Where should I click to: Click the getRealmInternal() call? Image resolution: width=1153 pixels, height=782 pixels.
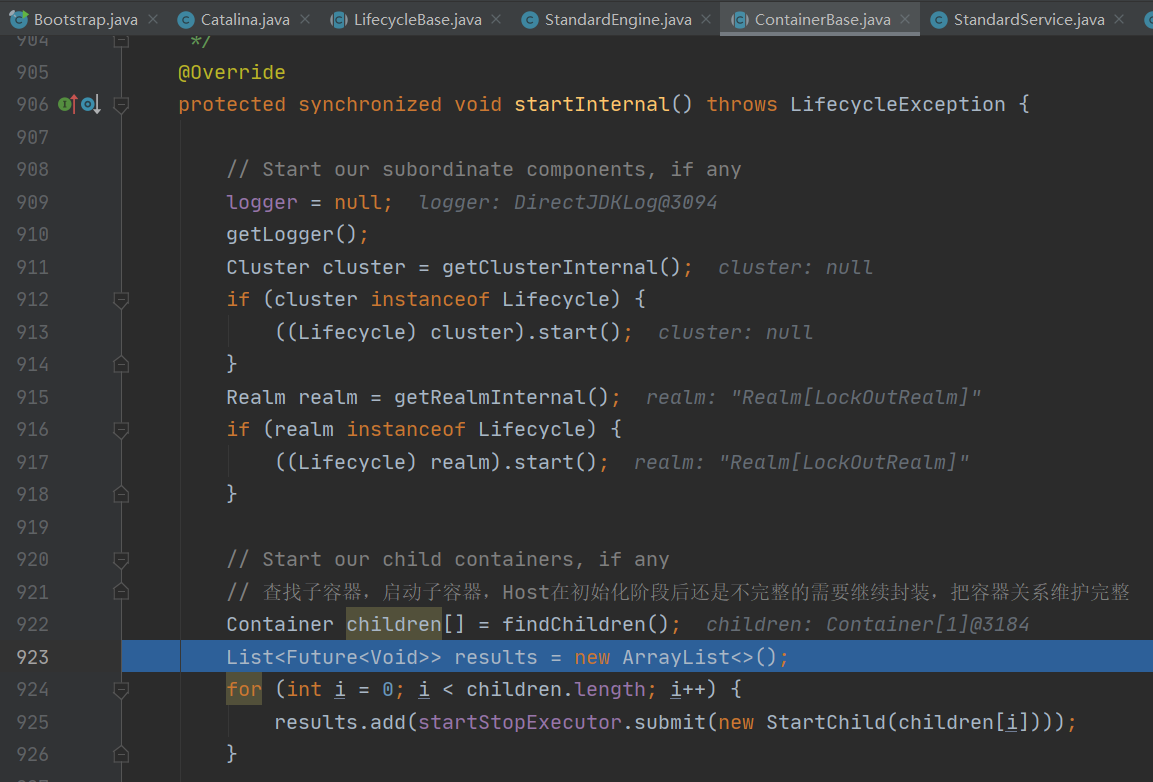point(501,397)
